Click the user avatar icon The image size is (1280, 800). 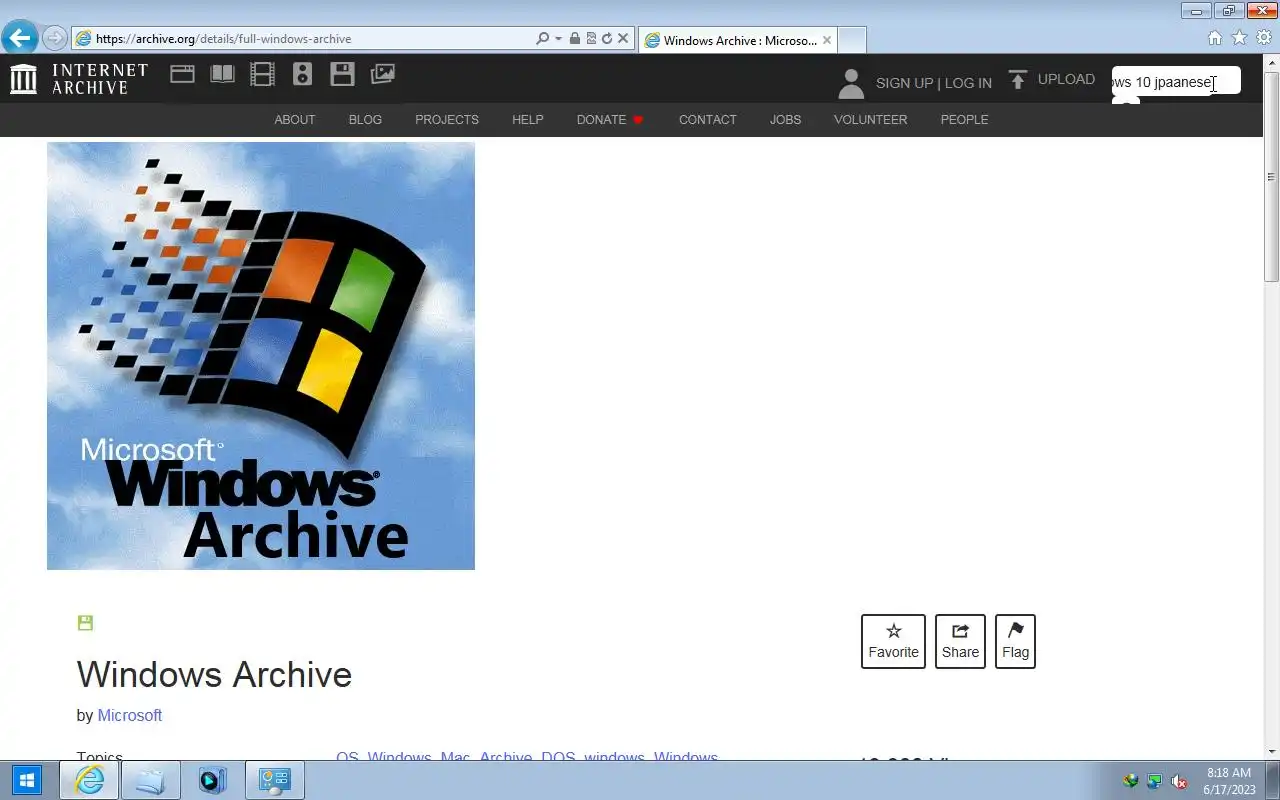coord(851,83)
